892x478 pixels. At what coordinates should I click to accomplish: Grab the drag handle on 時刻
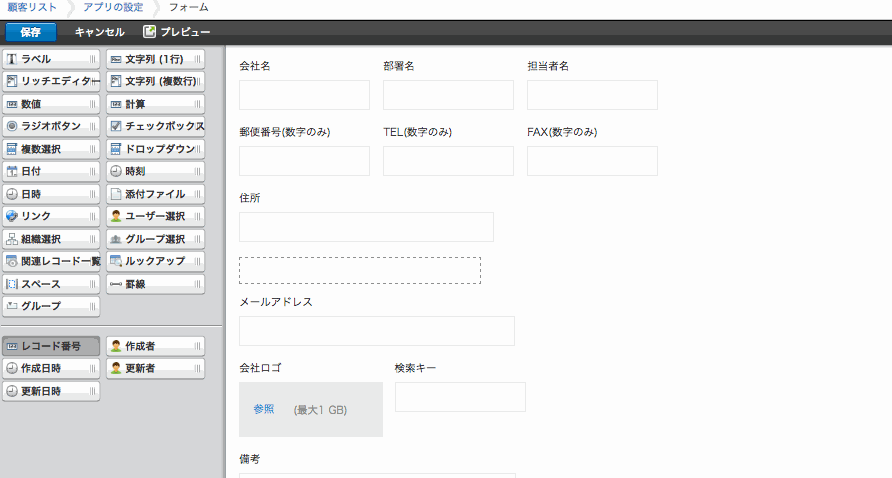[x=197, y=171]
